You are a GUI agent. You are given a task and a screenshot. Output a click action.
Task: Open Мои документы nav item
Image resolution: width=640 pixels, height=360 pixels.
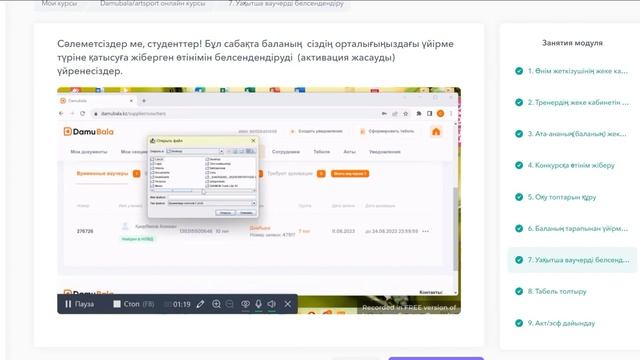(89, 151)
